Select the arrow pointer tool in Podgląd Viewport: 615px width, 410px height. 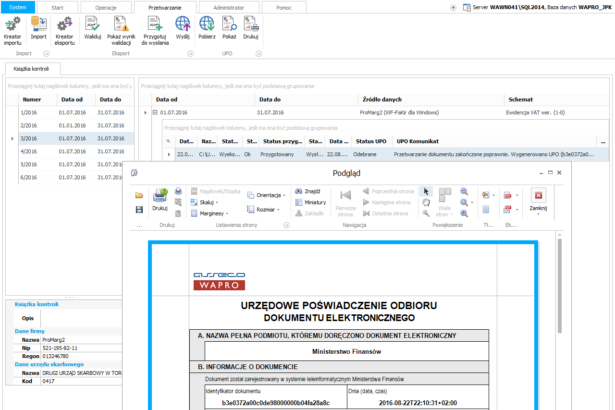point(426,191)
